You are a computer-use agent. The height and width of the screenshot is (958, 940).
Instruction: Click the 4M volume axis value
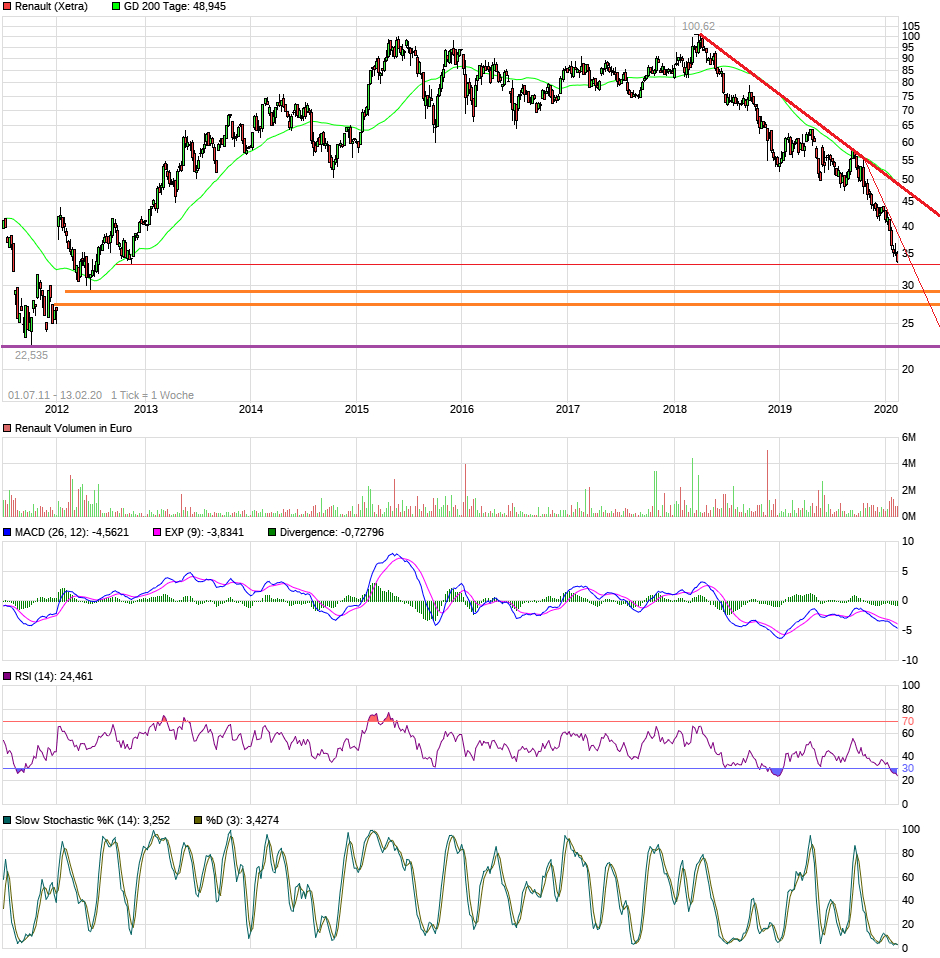click(x=909, y=464)
